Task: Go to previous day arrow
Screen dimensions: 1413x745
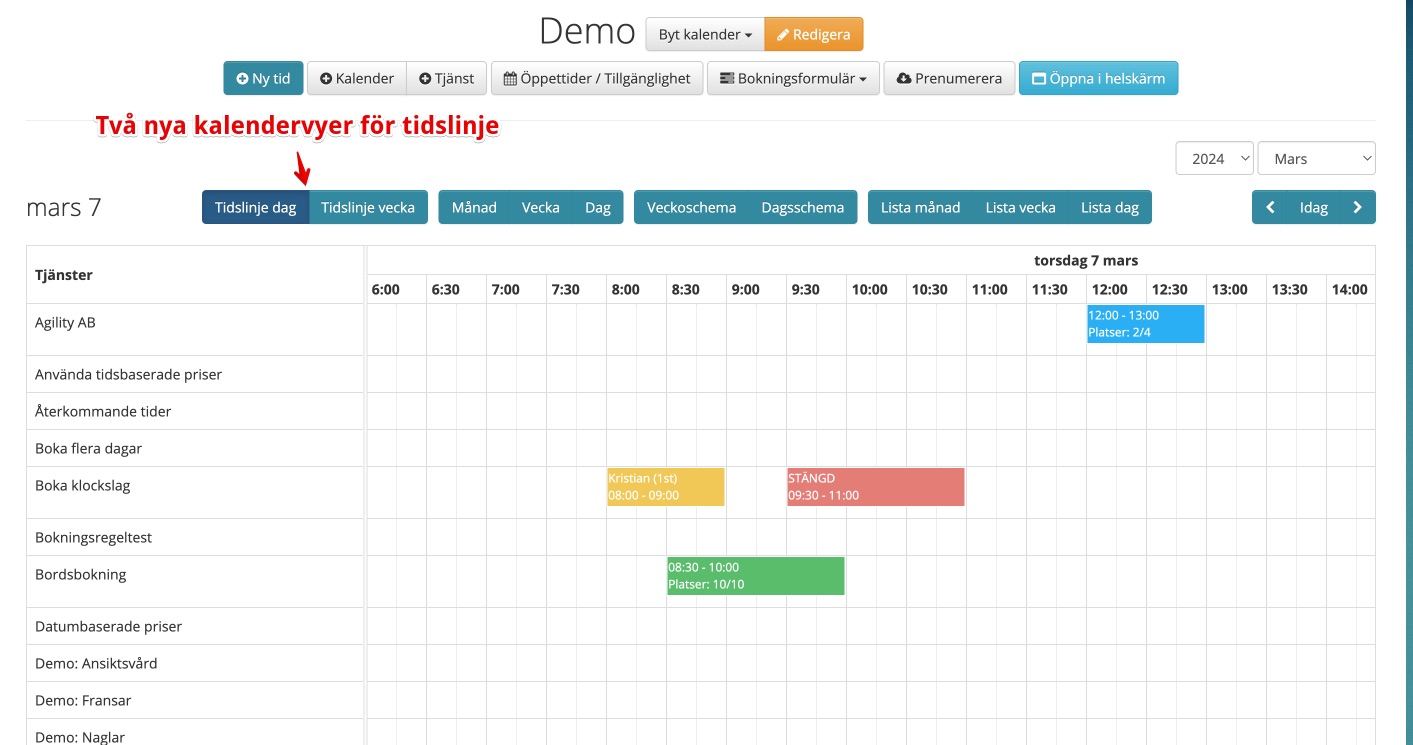Action: 1270,207
